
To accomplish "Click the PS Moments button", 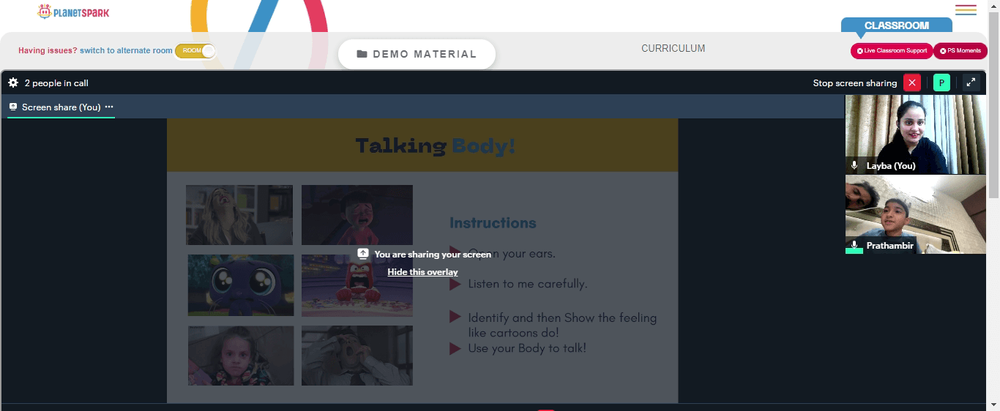I will pyautogui.click(x=960, y=51).
